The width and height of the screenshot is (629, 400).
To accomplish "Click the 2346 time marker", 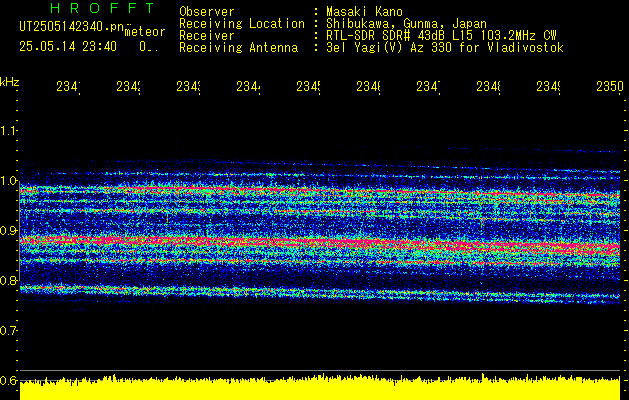I will coord(368,87).
